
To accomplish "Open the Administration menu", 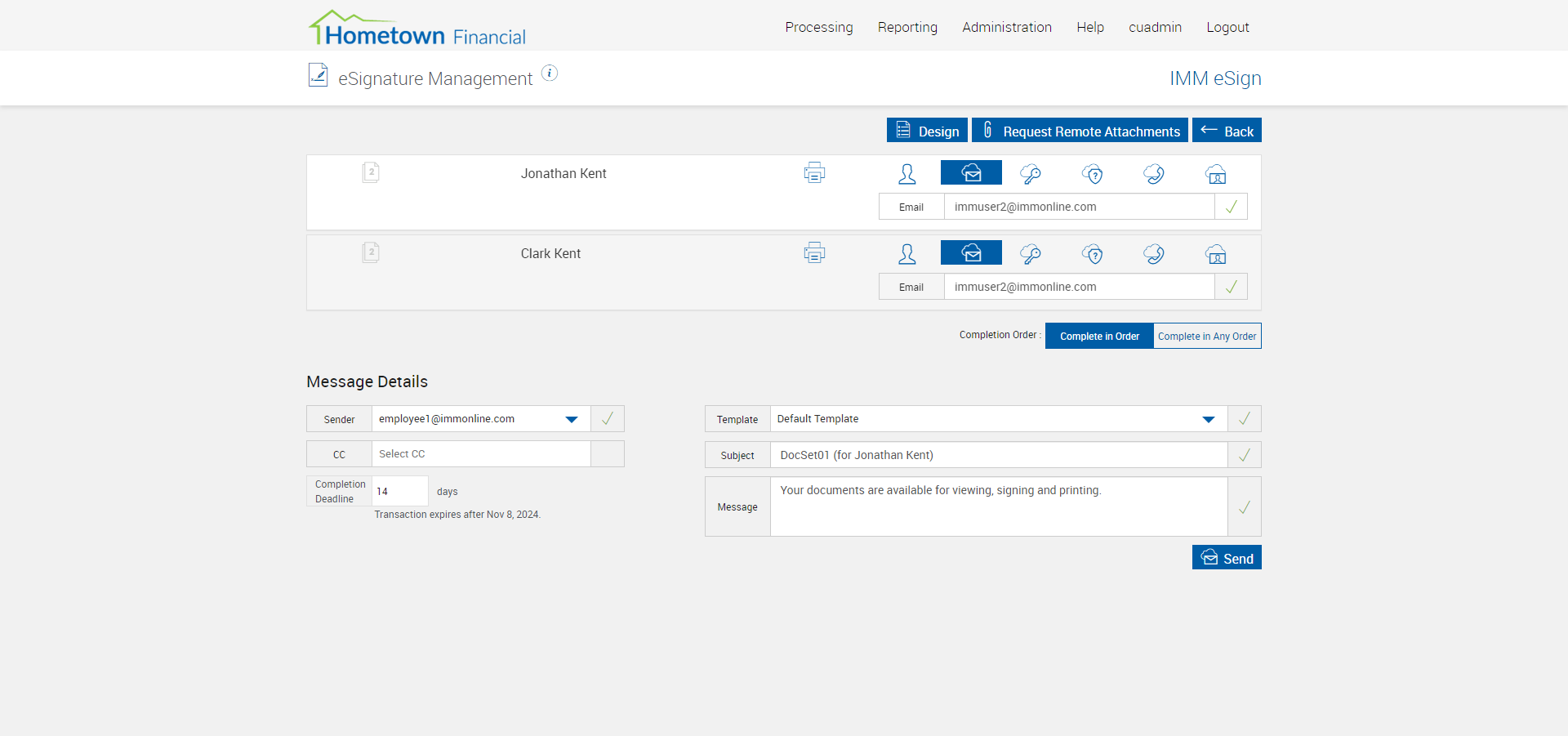I will pyautogui.click(x=1007, y=27).
